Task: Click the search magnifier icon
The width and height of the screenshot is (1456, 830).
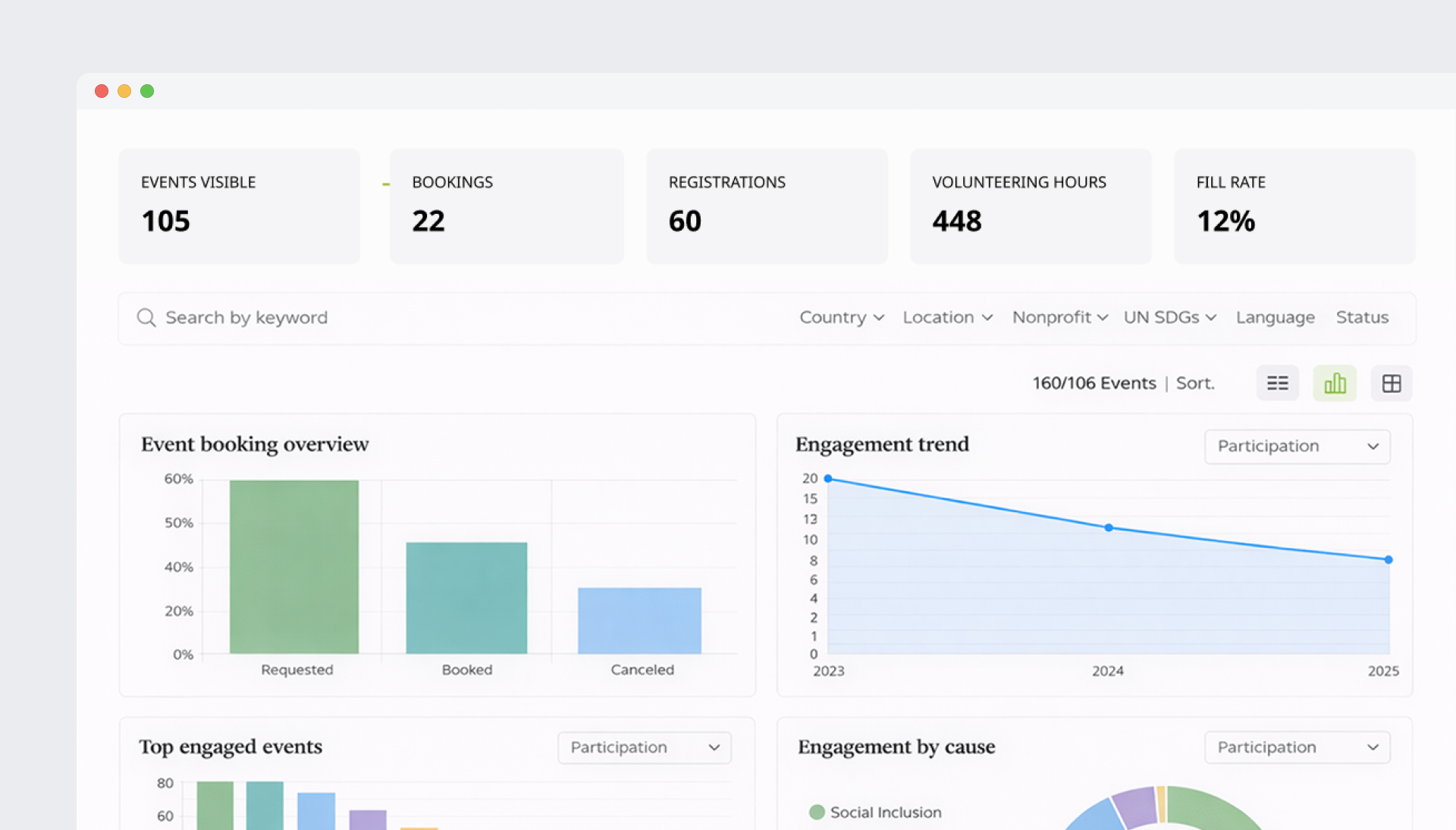Action: pyautogui.click(x=146, y=318)
